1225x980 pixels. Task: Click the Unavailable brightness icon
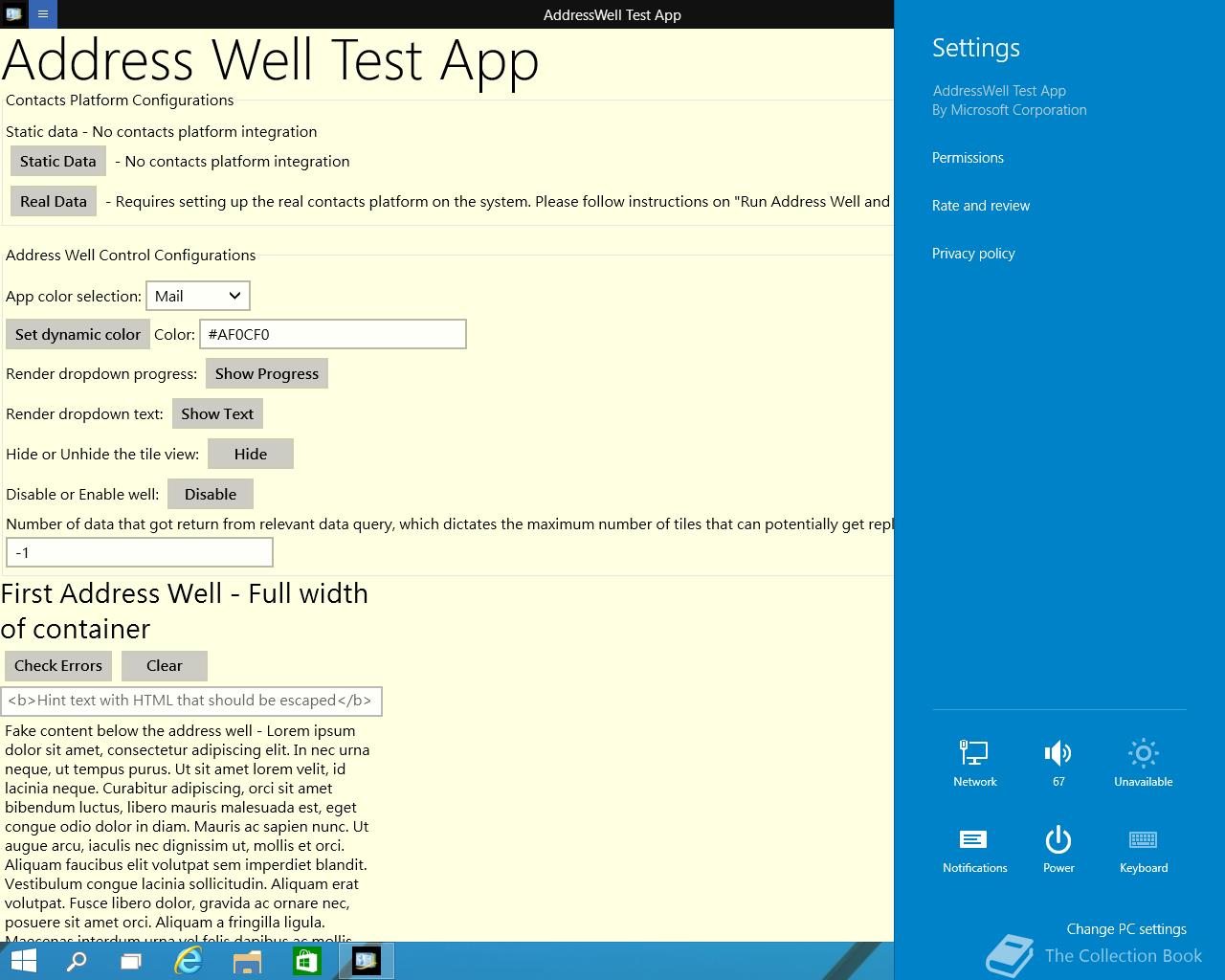click(x=1143, y=763)
